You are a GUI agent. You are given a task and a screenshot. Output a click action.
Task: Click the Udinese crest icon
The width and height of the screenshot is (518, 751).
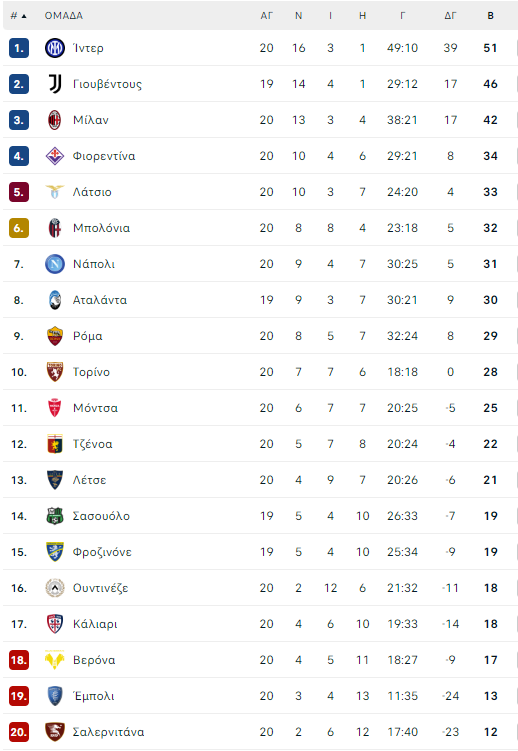pyautogui.click(x=55, y=588)
